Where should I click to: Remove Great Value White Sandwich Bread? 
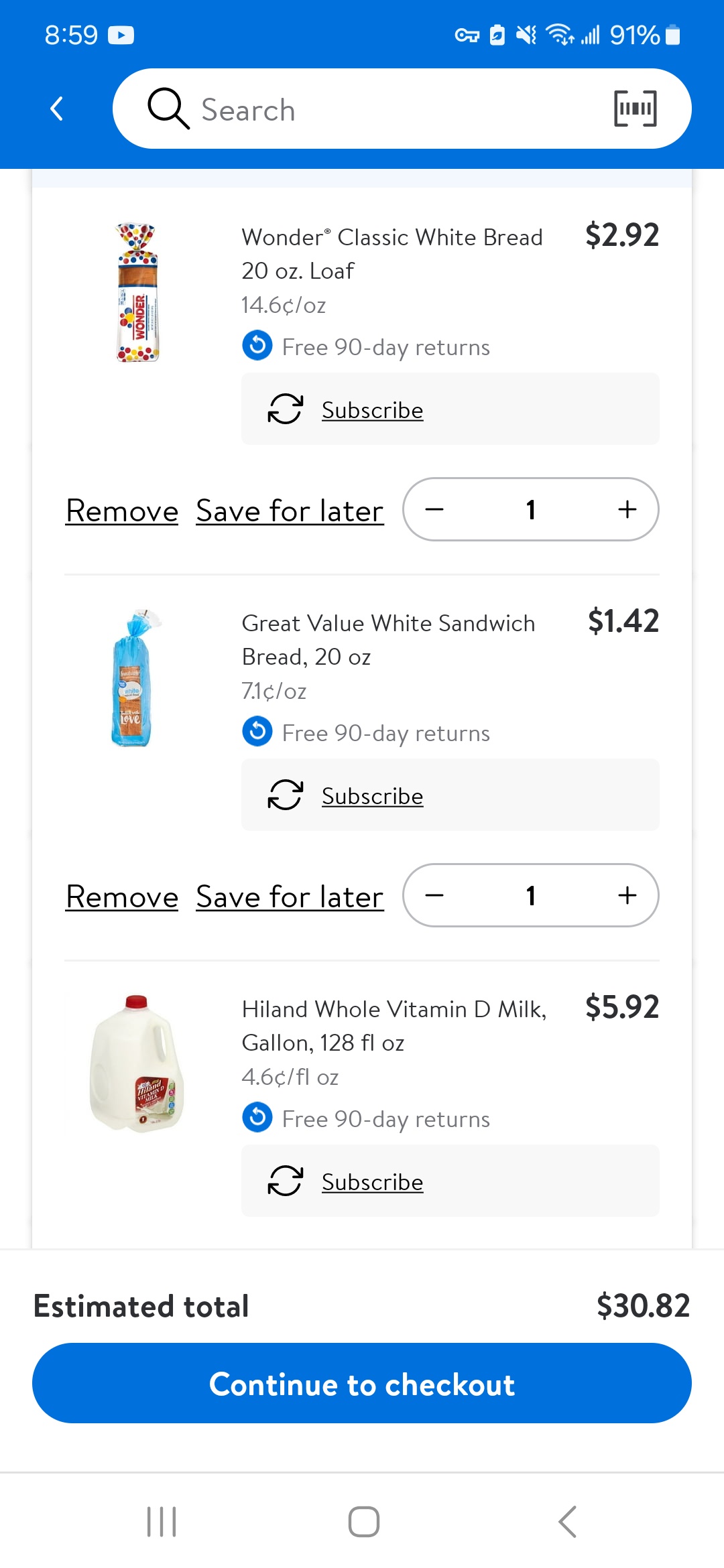pos(122,897)
